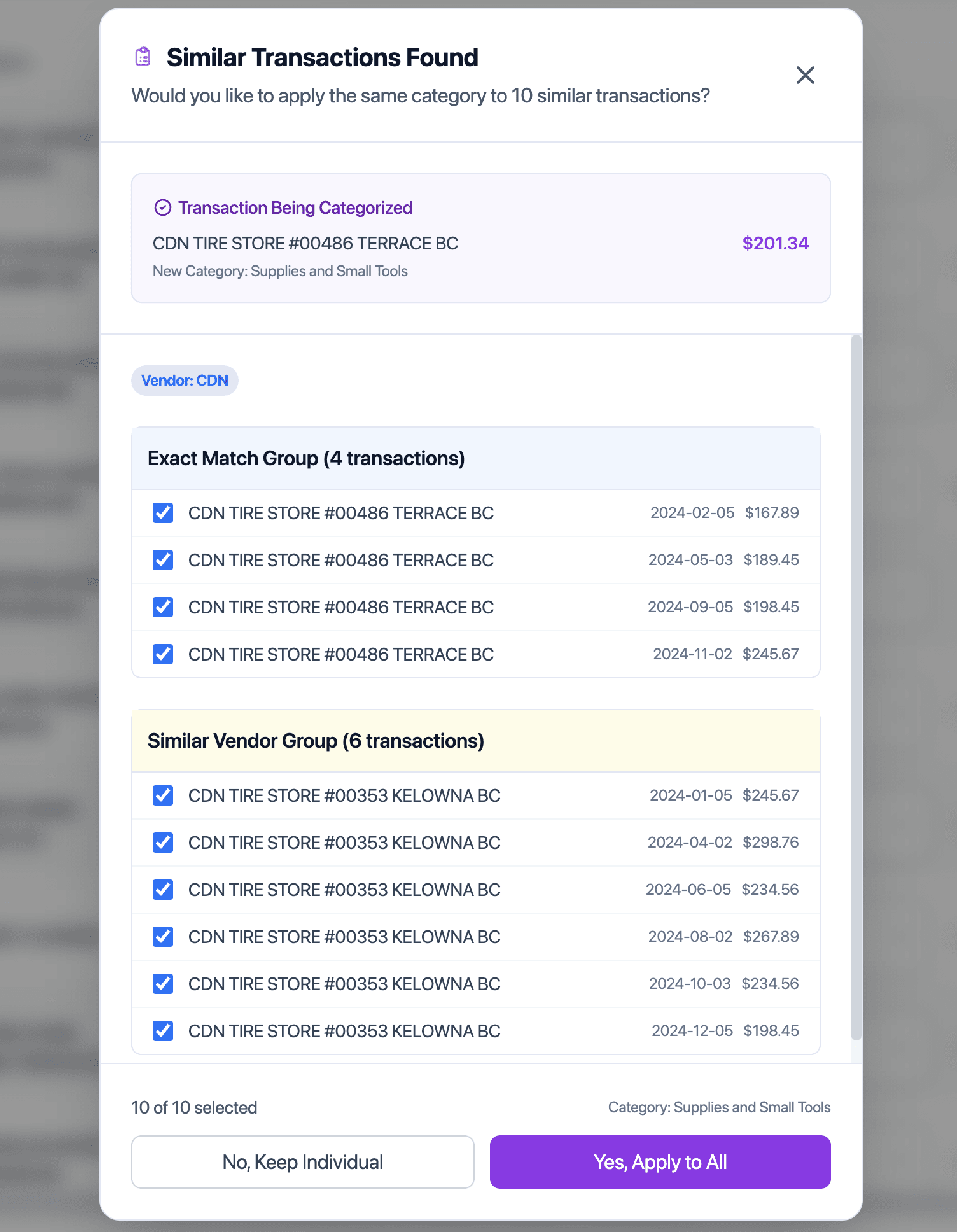Uncheck the Kelowna transaction dated 2024-08-02
Viewport: 957px width, 1232px height.
(163, 937)
